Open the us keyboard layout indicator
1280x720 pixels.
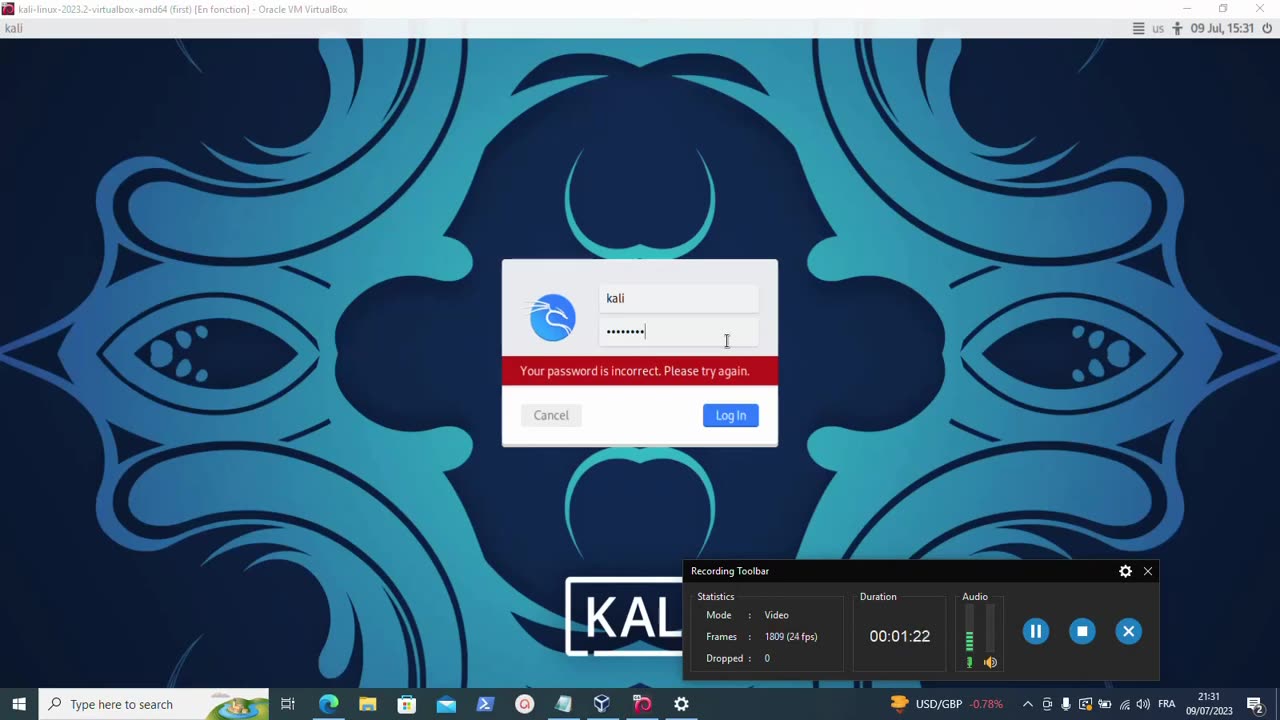1158,28
